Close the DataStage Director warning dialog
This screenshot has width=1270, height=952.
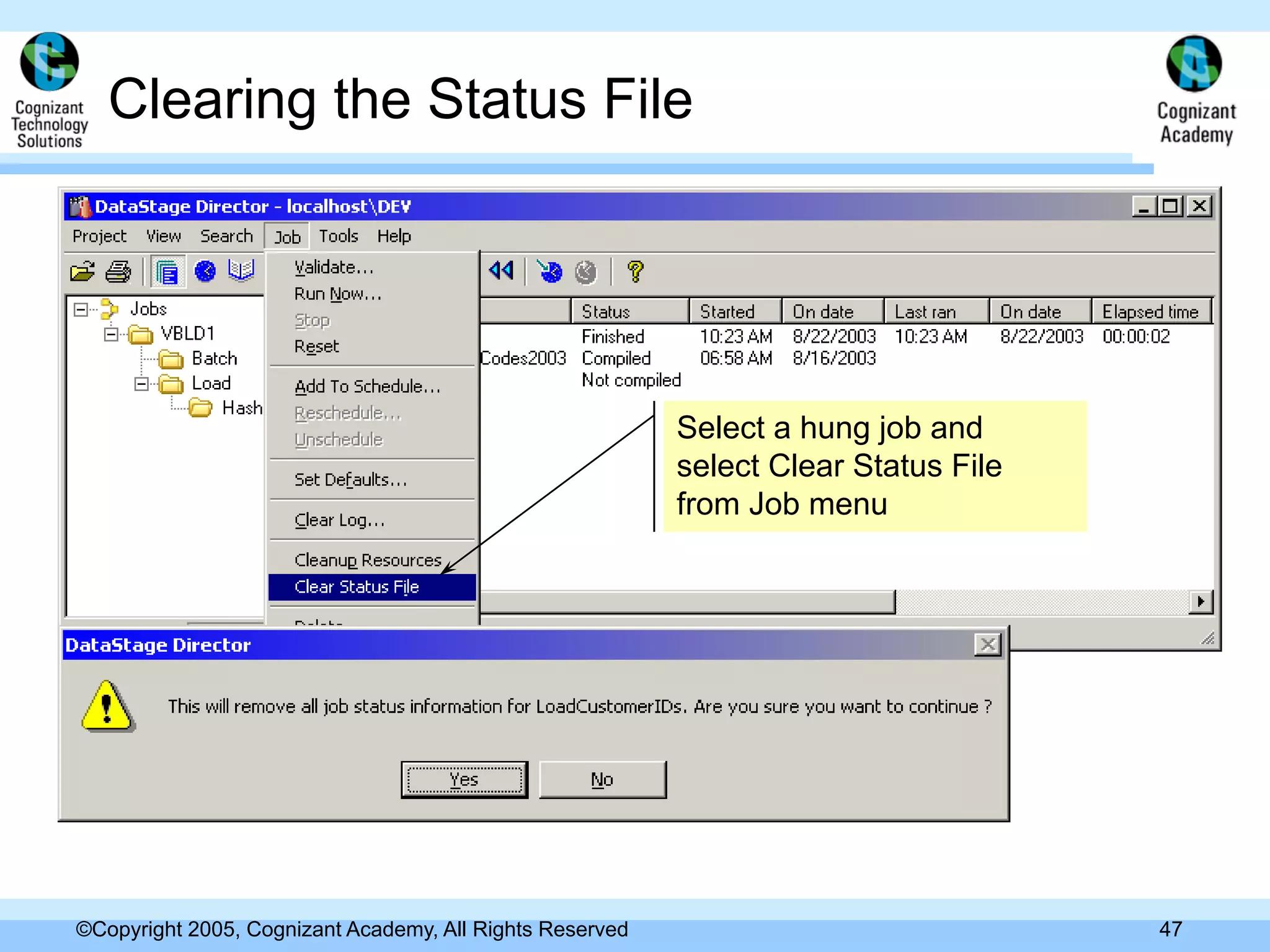[988, 645]
